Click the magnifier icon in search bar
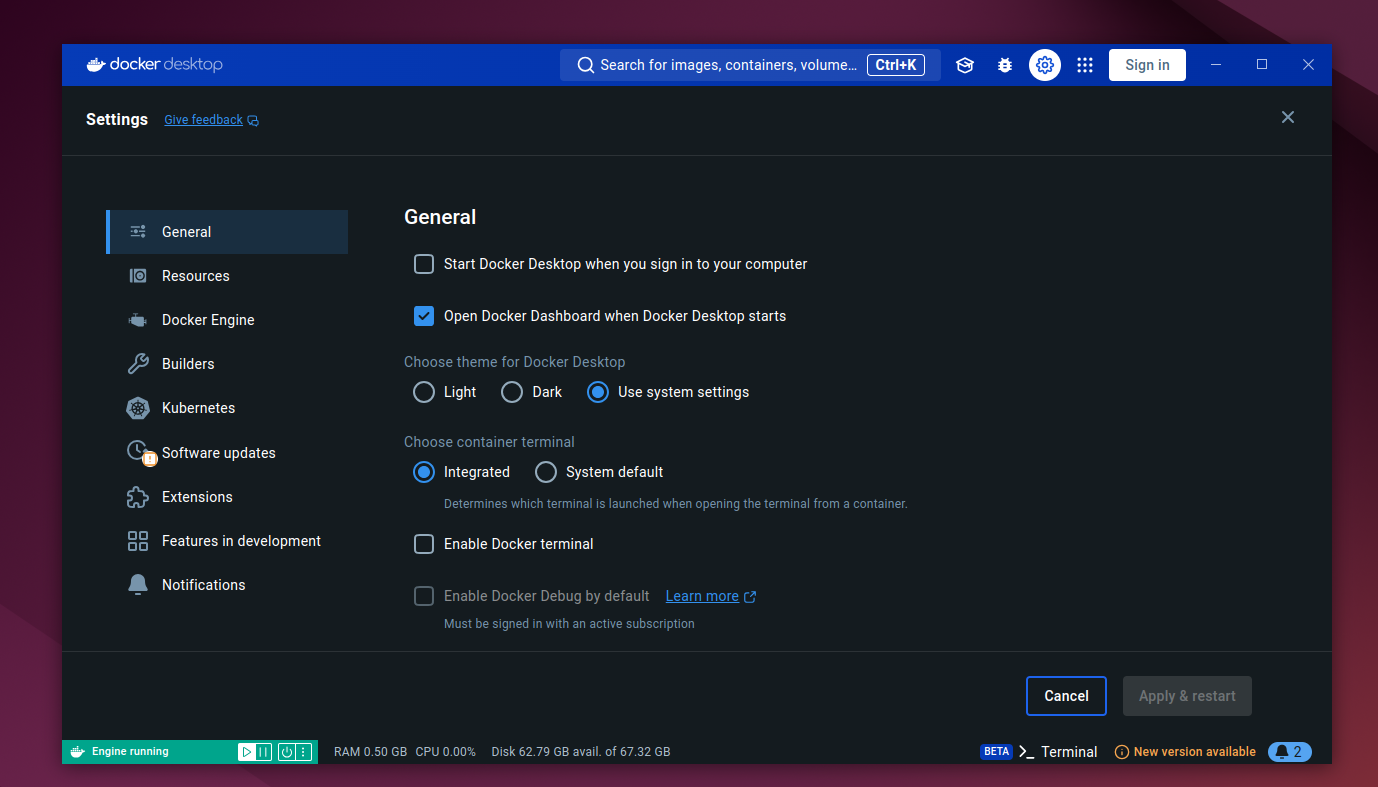Screen dimensions: 1378x787 point(586,65)
